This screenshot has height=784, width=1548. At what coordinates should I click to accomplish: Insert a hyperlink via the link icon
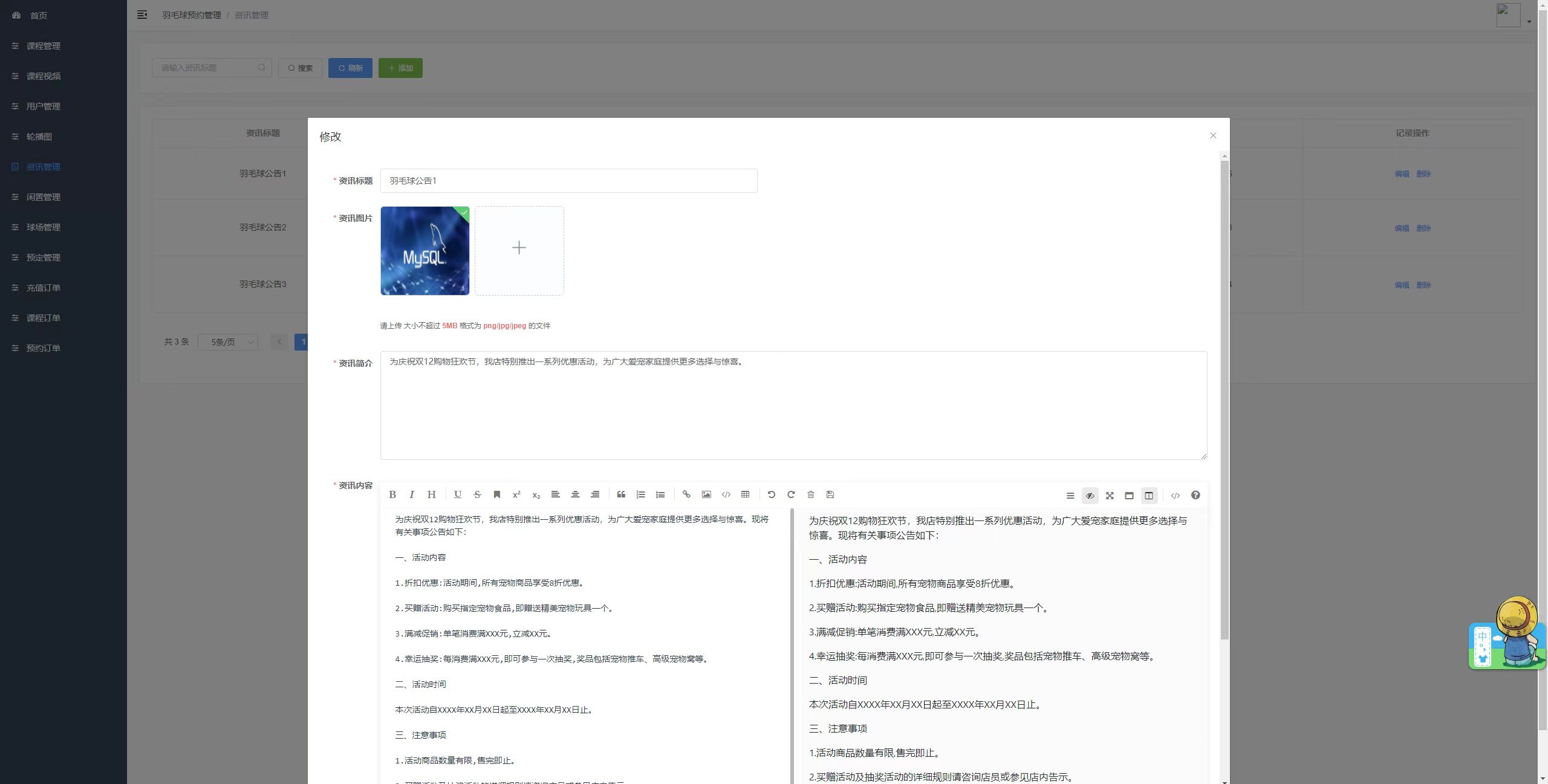point(686,494)
